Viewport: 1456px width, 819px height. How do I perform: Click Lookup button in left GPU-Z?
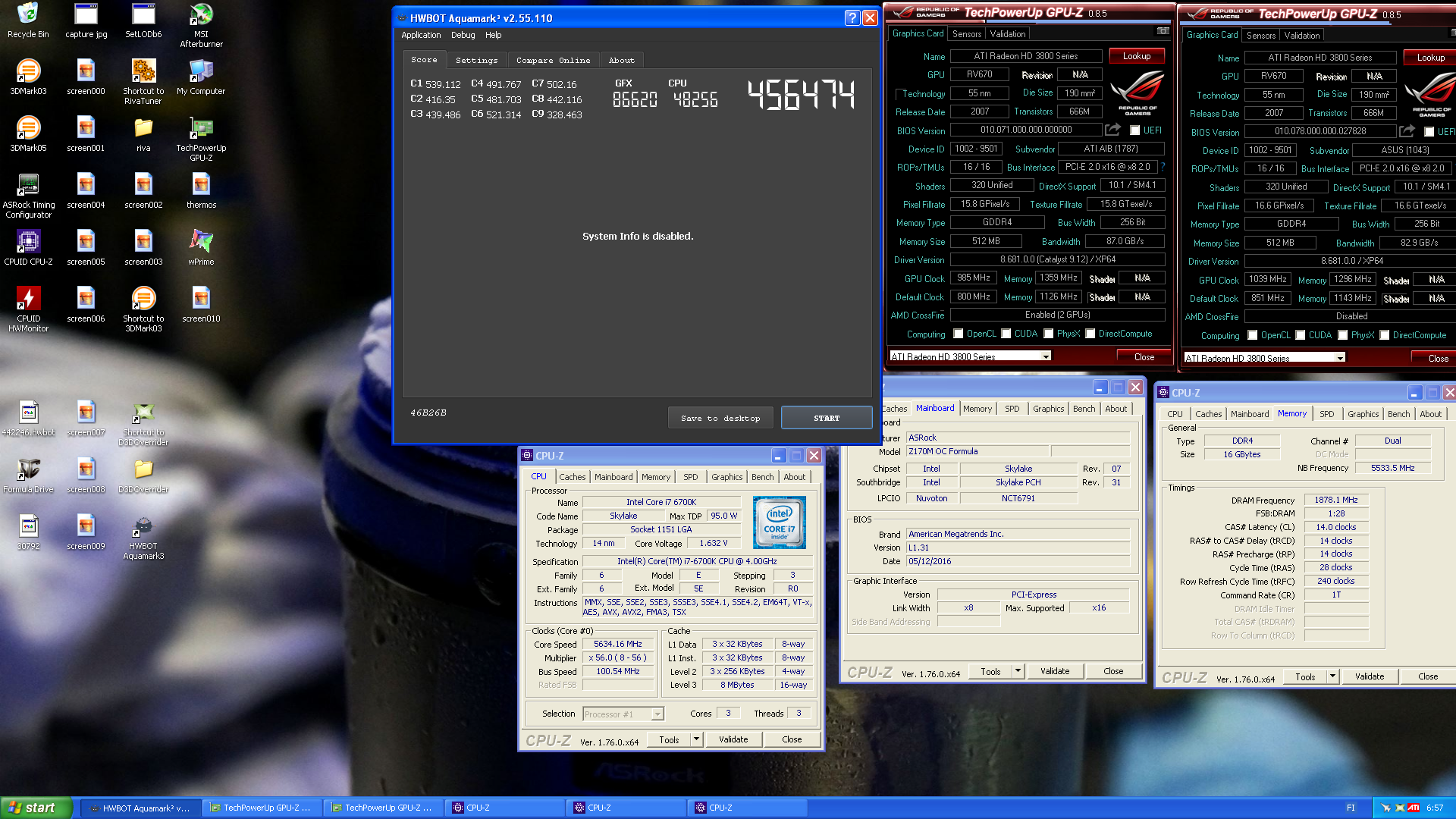(x=1136, y=56)
